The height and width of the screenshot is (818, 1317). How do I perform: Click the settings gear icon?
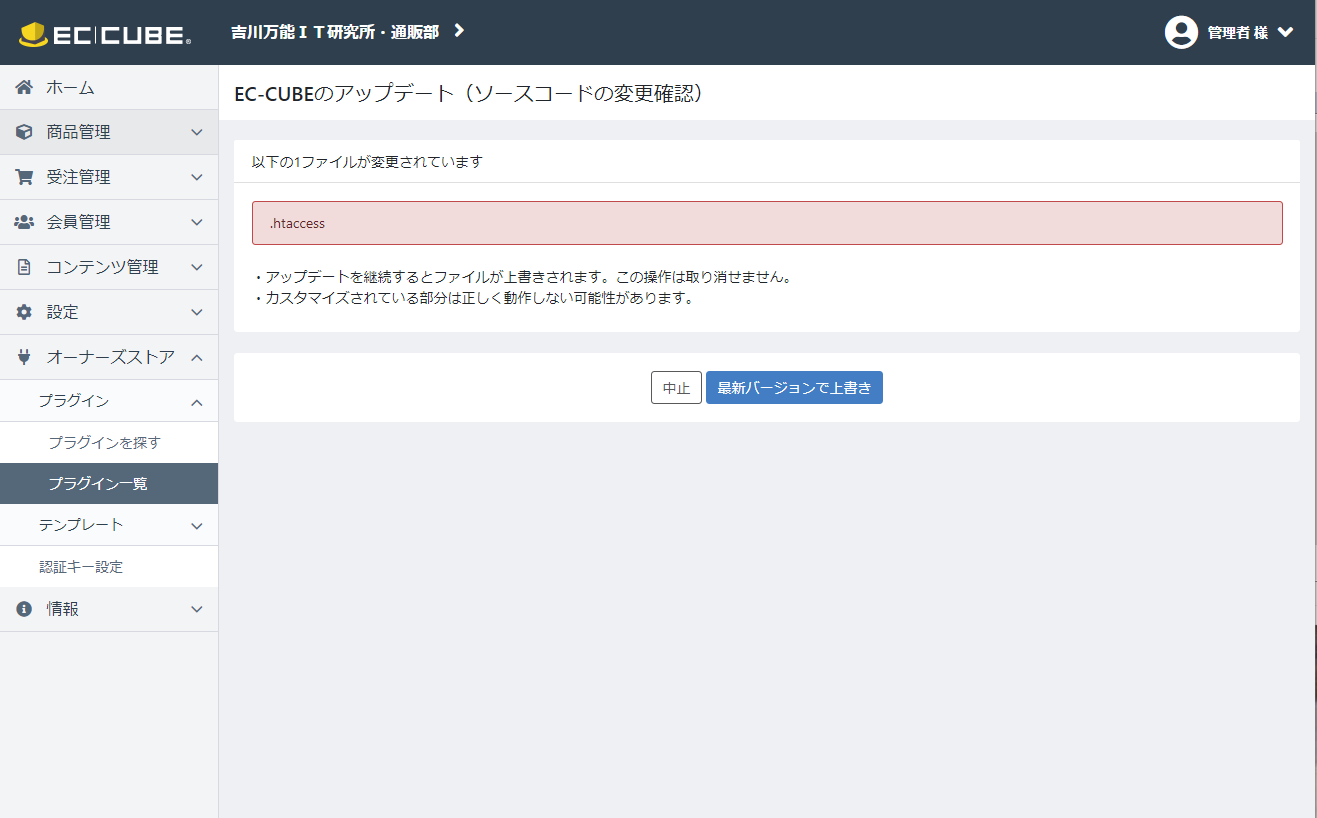25,312
